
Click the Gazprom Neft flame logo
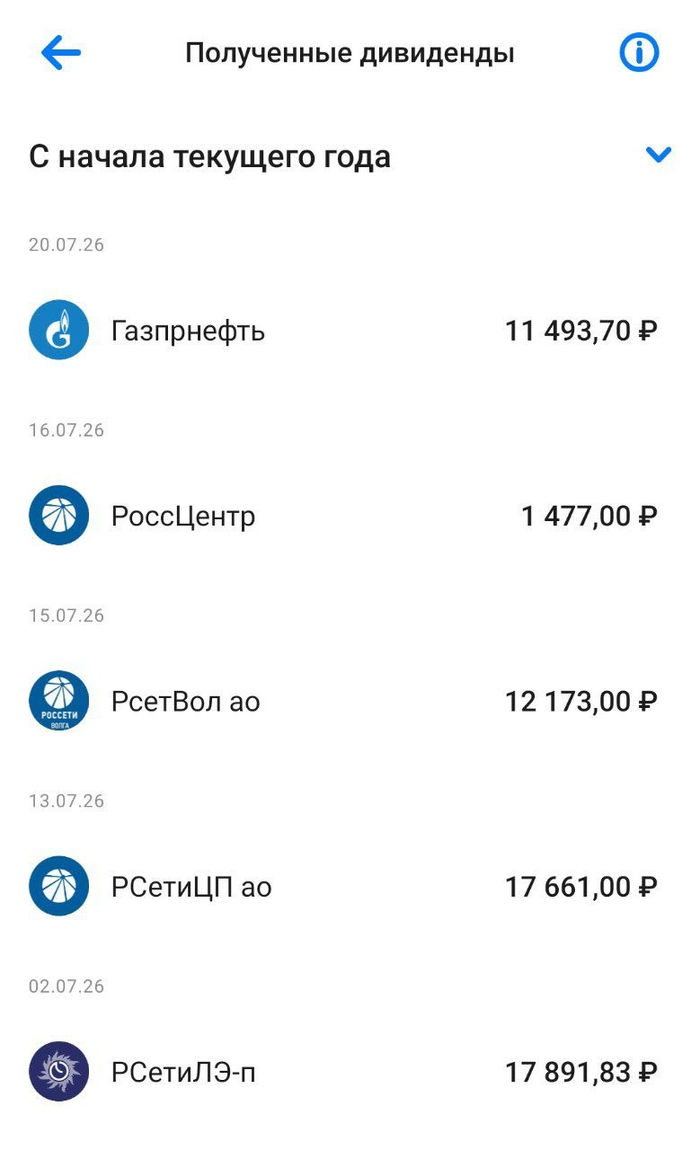click(x=59, y=330)
